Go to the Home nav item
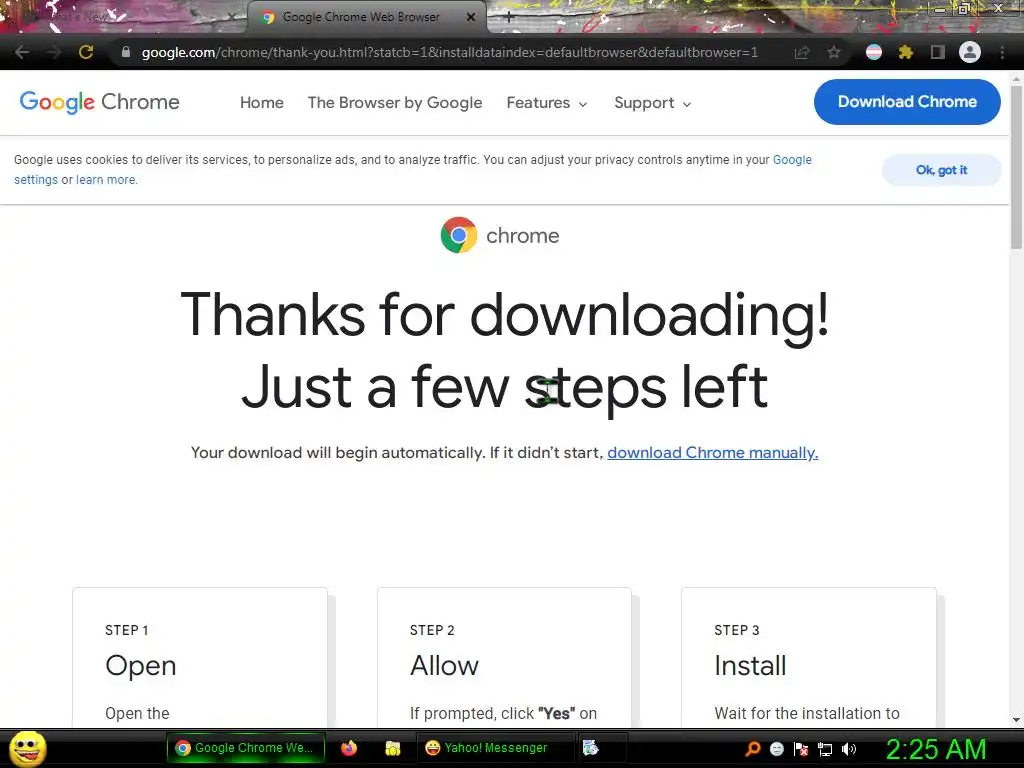 (x=261, y=103)
